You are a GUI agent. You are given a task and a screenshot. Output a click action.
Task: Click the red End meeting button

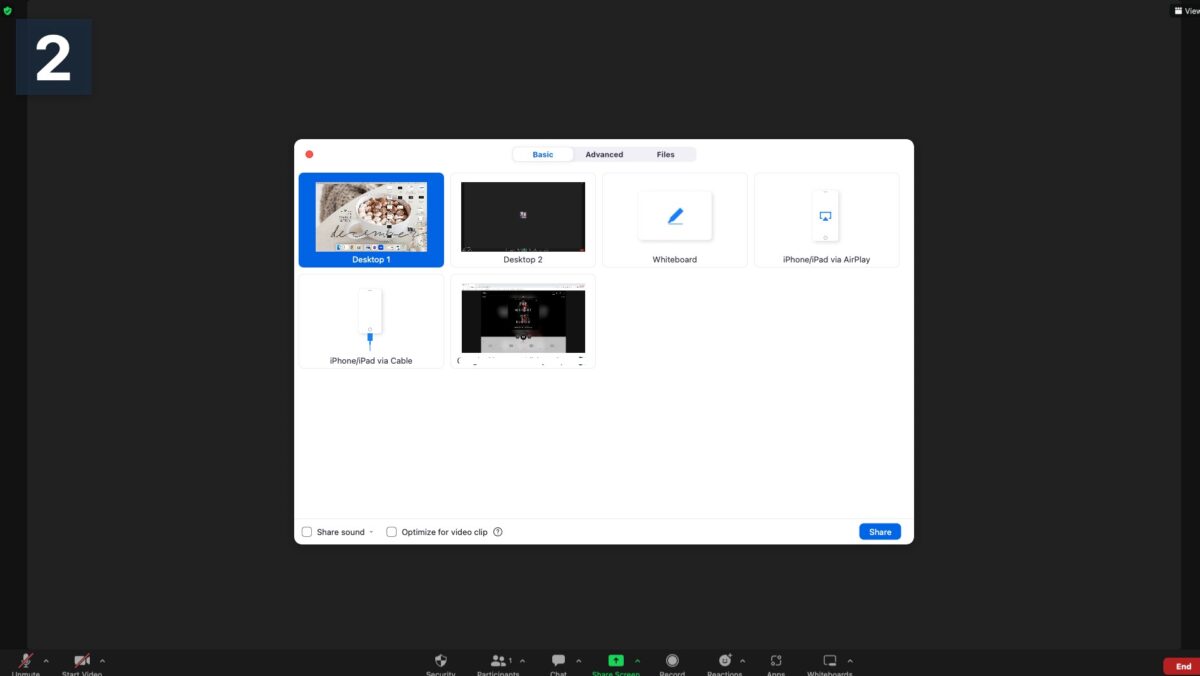[1183, 666]
